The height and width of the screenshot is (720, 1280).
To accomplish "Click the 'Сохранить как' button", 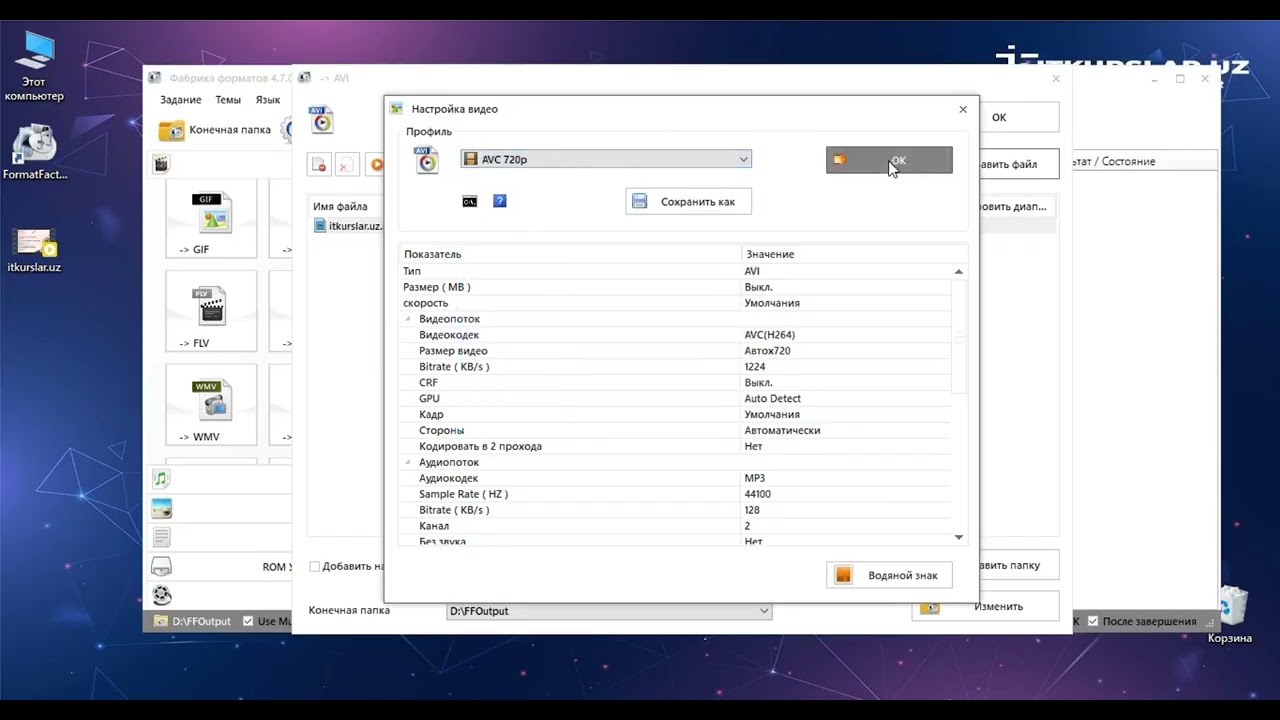I will [688, 202].
